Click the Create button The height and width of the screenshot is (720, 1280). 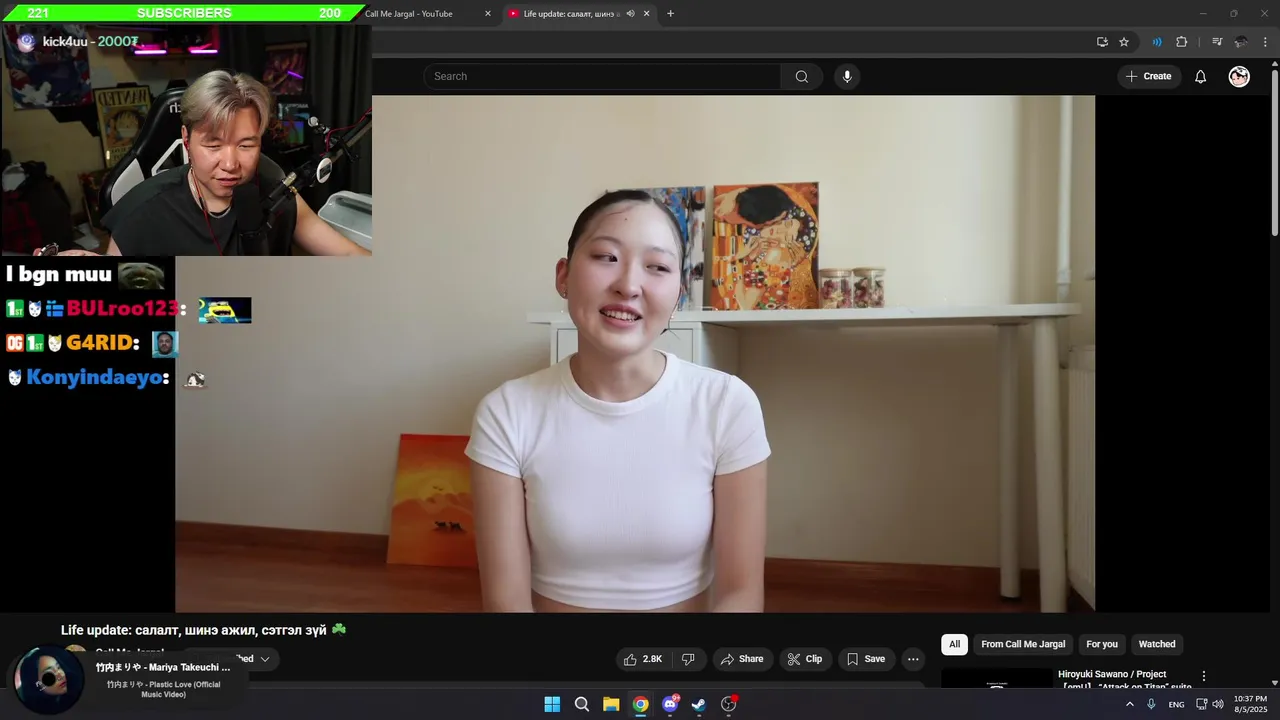click(1148, 77)
